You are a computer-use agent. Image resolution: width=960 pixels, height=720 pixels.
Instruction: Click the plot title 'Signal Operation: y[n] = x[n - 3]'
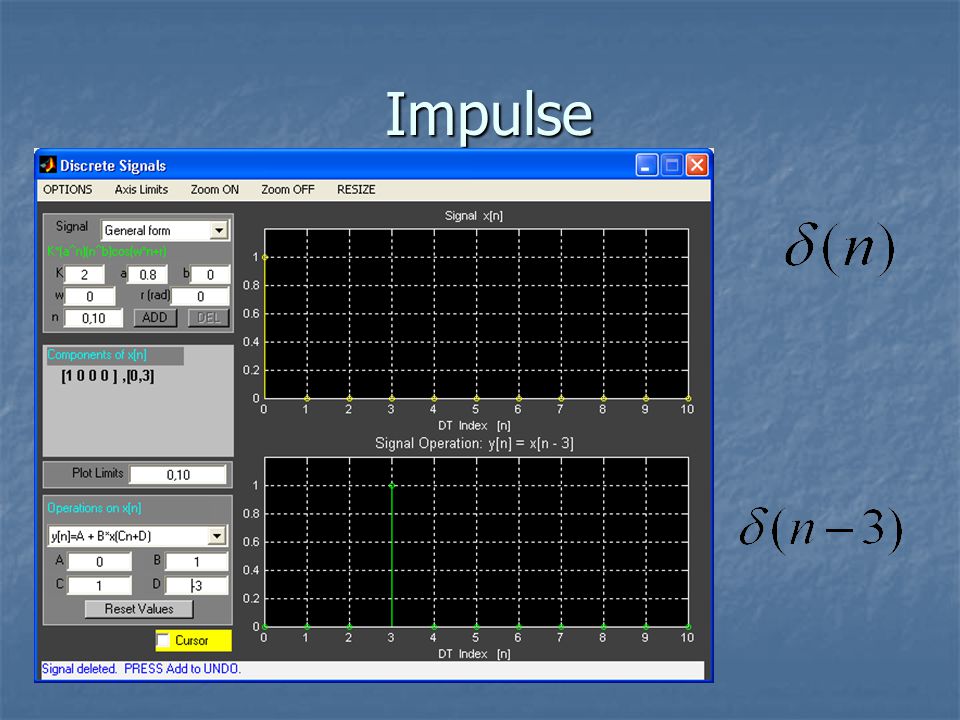(474, 443)
